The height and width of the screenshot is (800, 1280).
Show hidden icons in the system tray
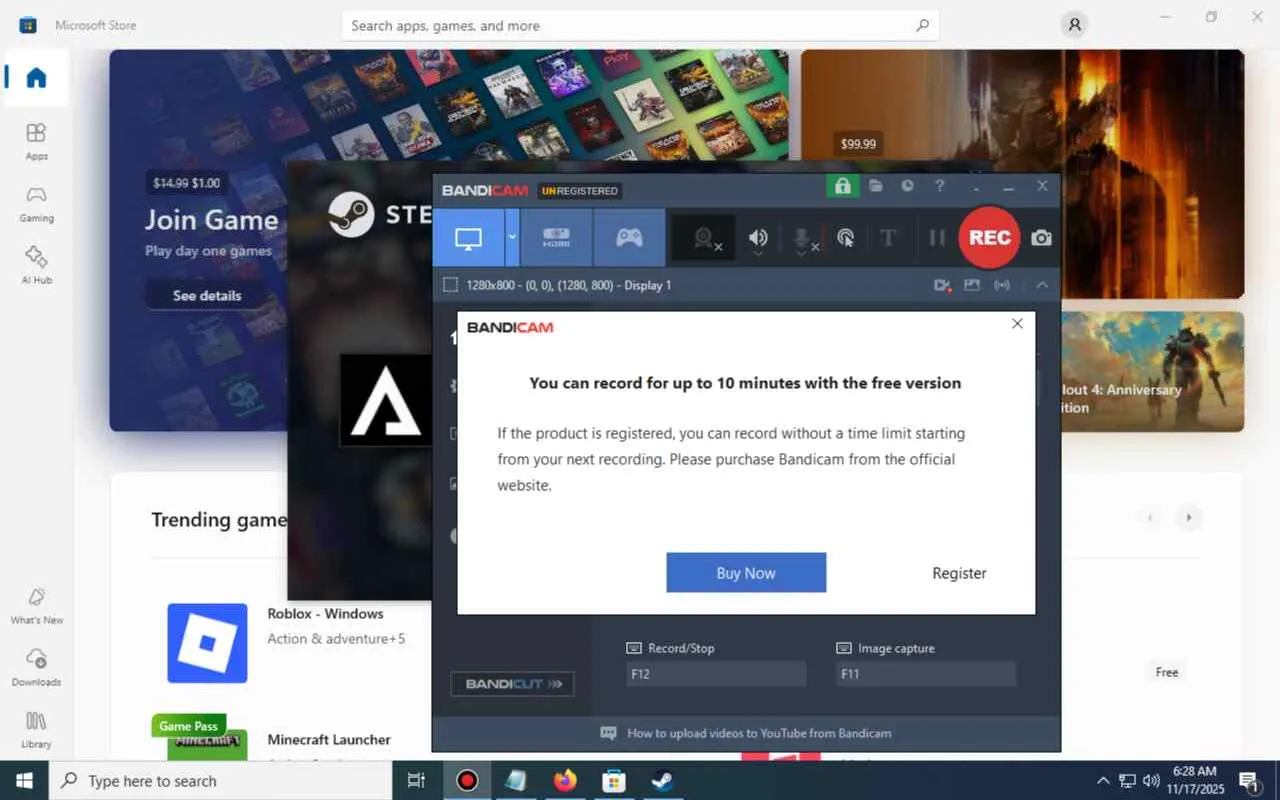(1103, 781)
